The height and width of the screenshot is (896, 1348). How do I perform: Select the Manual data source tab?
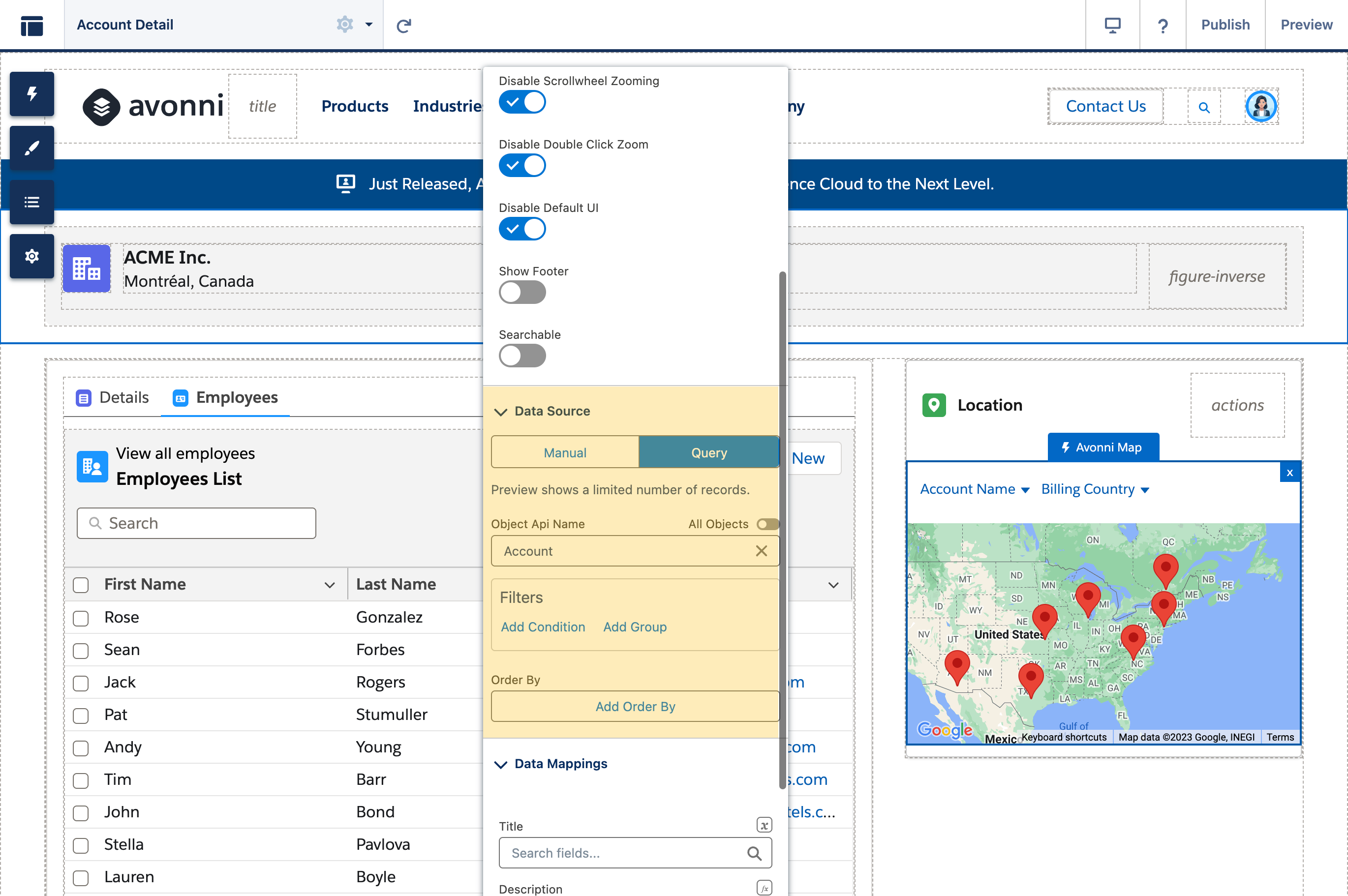pyautogui.click(x=565, y=452)
